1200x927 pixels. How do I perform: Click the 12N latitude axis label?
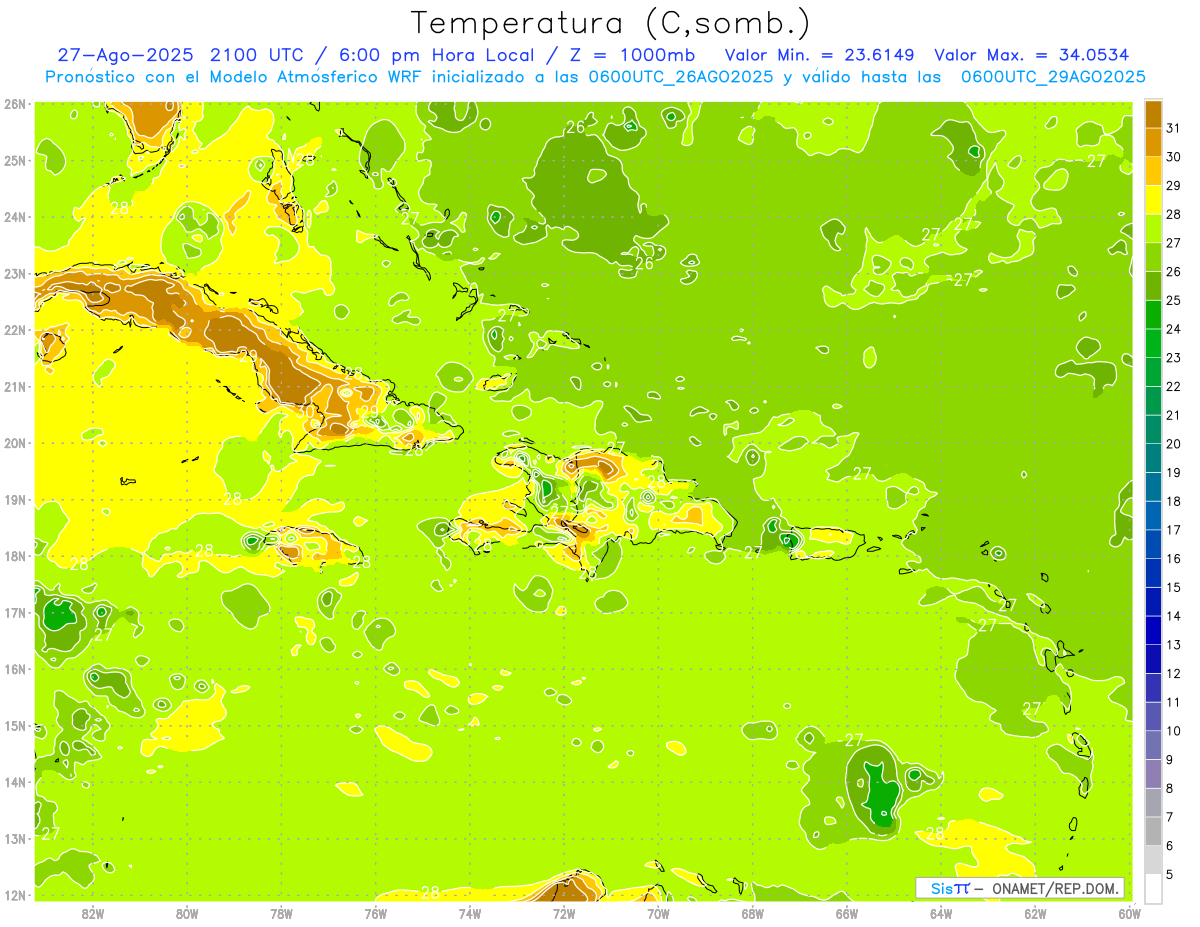point(15,895)
